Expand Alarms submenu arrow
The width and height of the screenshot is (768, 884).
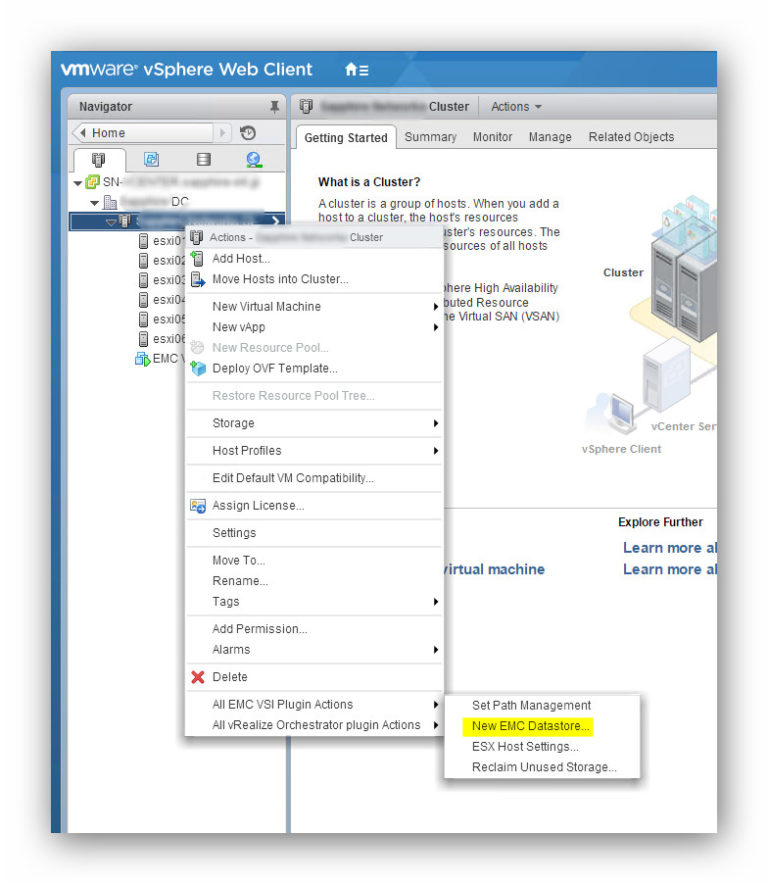[x=435, y=649]
